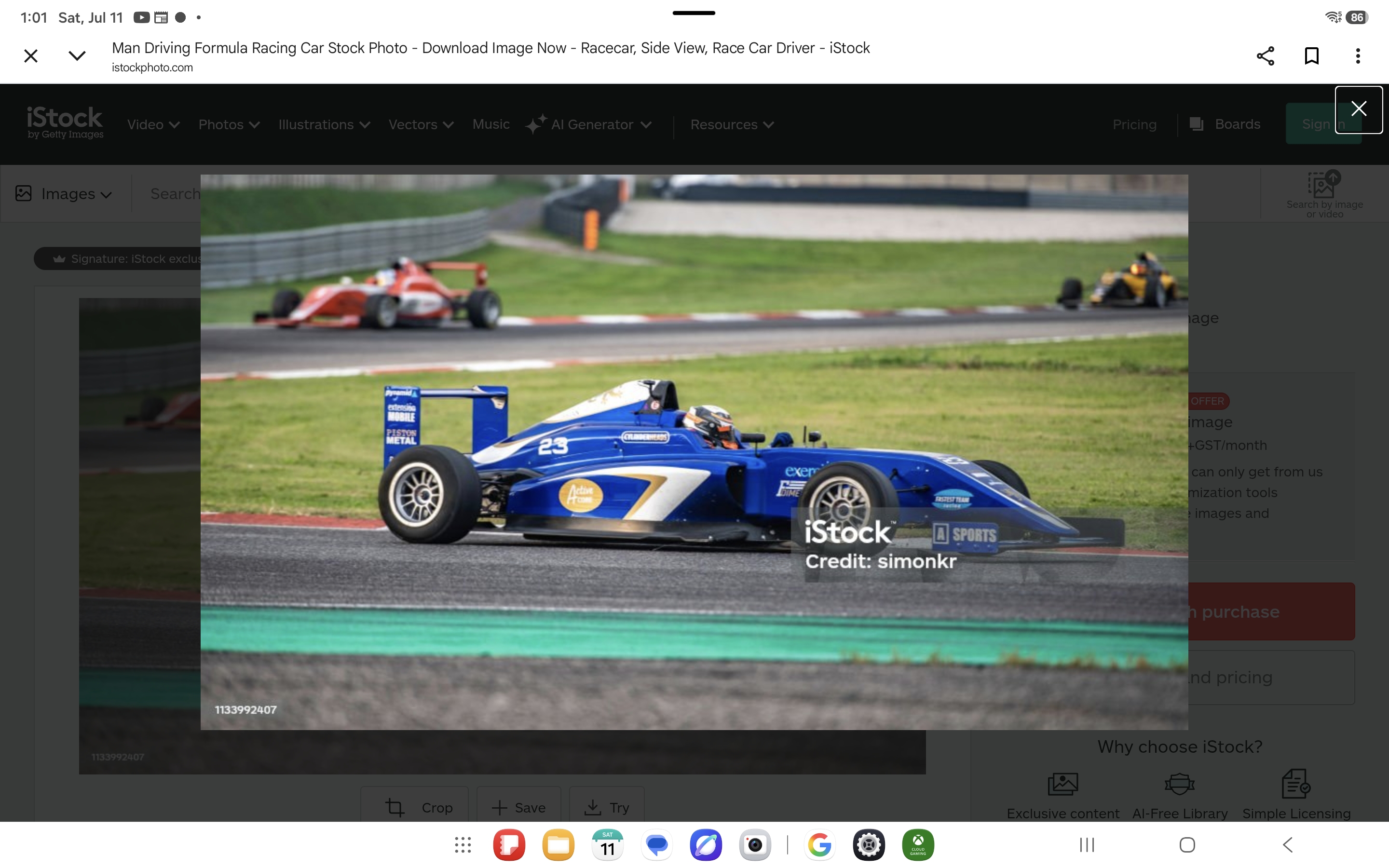
Task: Expand the Illustrations menu
Action: tap(324, 124)
